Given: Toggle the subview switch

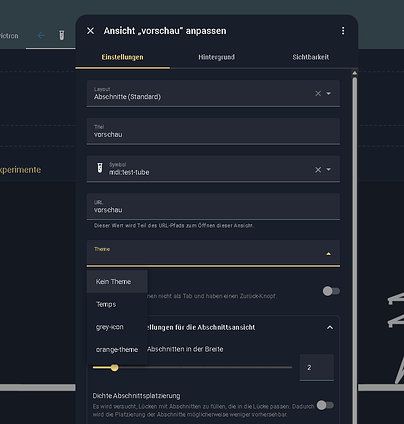Looking at the screenshot, I should (331, 291).
